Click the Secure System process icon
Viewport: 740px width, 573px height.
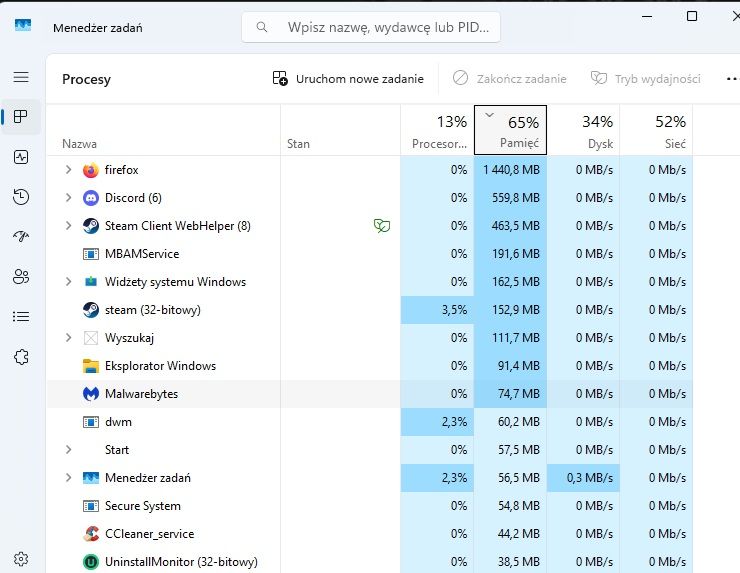pyautogui.click(x=91, y=506)
